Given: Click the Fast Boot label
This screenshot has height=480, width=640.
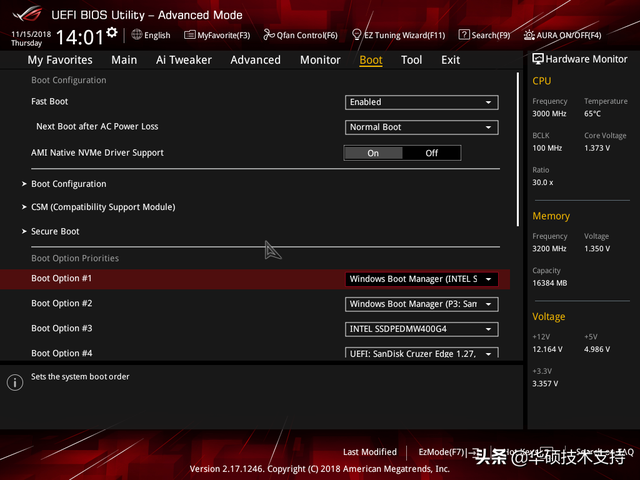Looking at the screenshot, I should (x=49, y=102).
